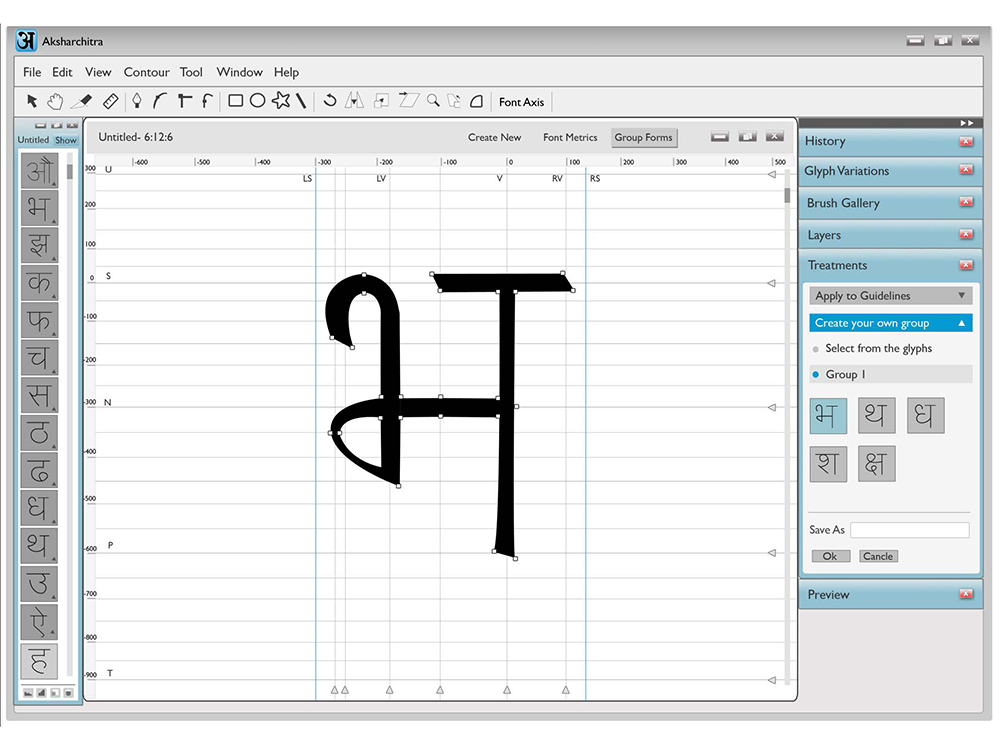This screenshot has height=750, width=1000.
Task: Click the Save As text field
Action: click(910, 530)
